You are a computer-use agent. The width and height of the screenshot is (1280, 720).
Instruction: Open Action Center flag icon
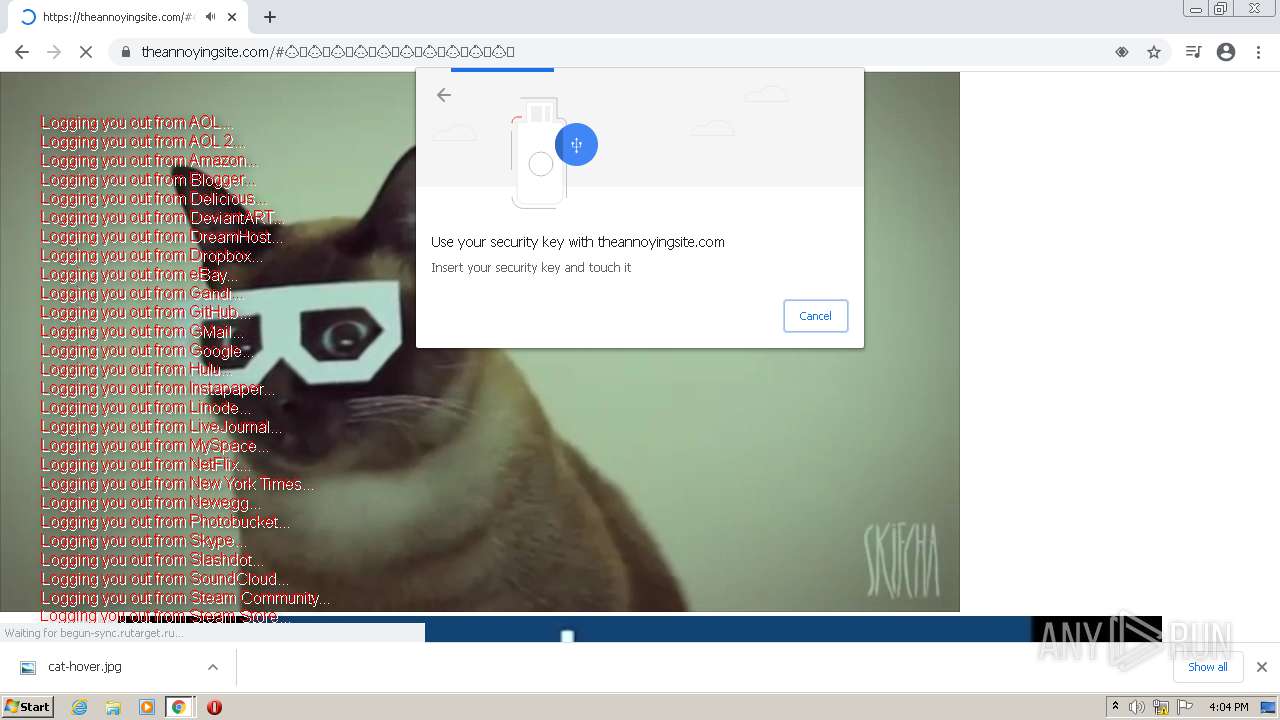1185,707
